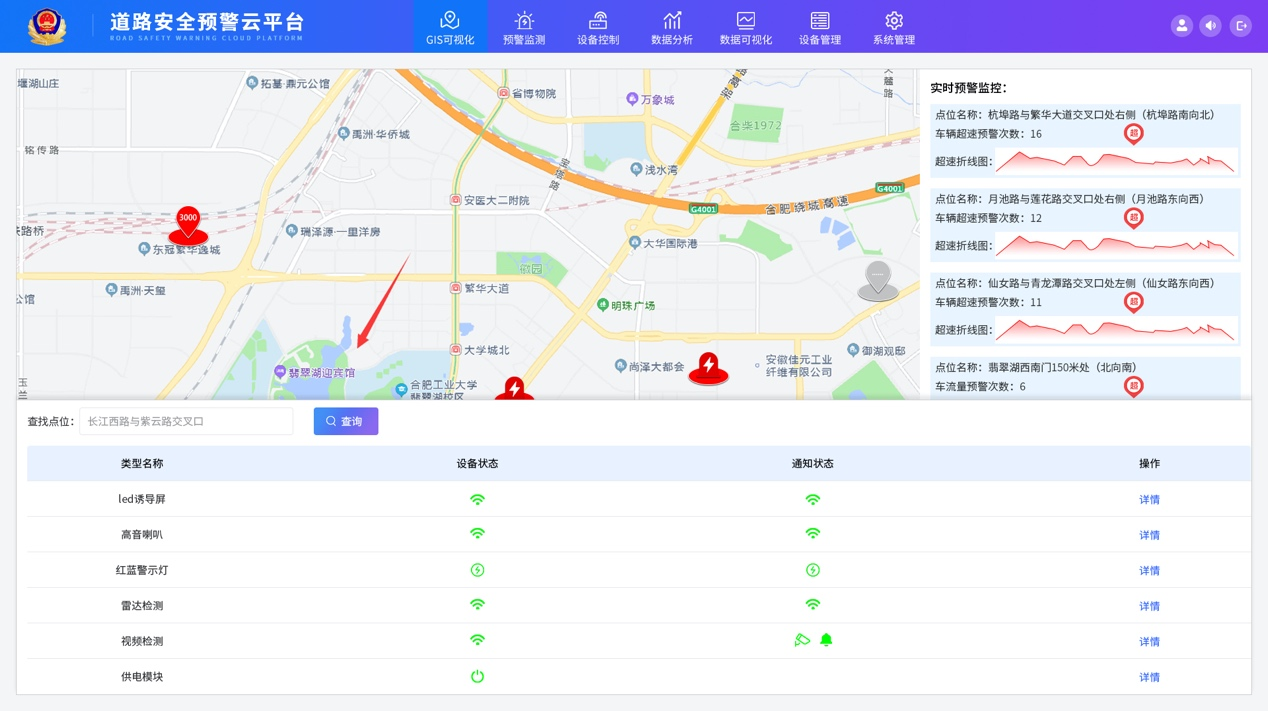This screenshot has width=1268, height=711.
Task: View 详情 for 雷达检测 row
Action: tap(1149, 606)
